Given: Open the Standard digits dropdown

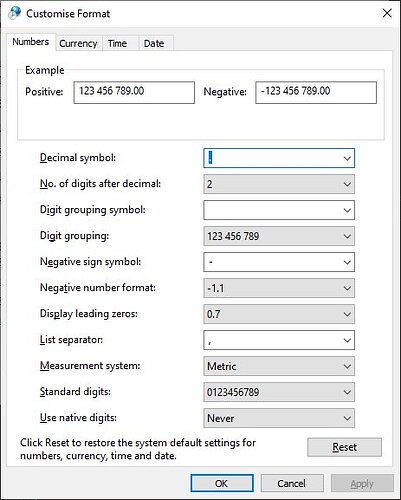Looking at the screenshot, I should pyautogui.click(x=279, y=392).
